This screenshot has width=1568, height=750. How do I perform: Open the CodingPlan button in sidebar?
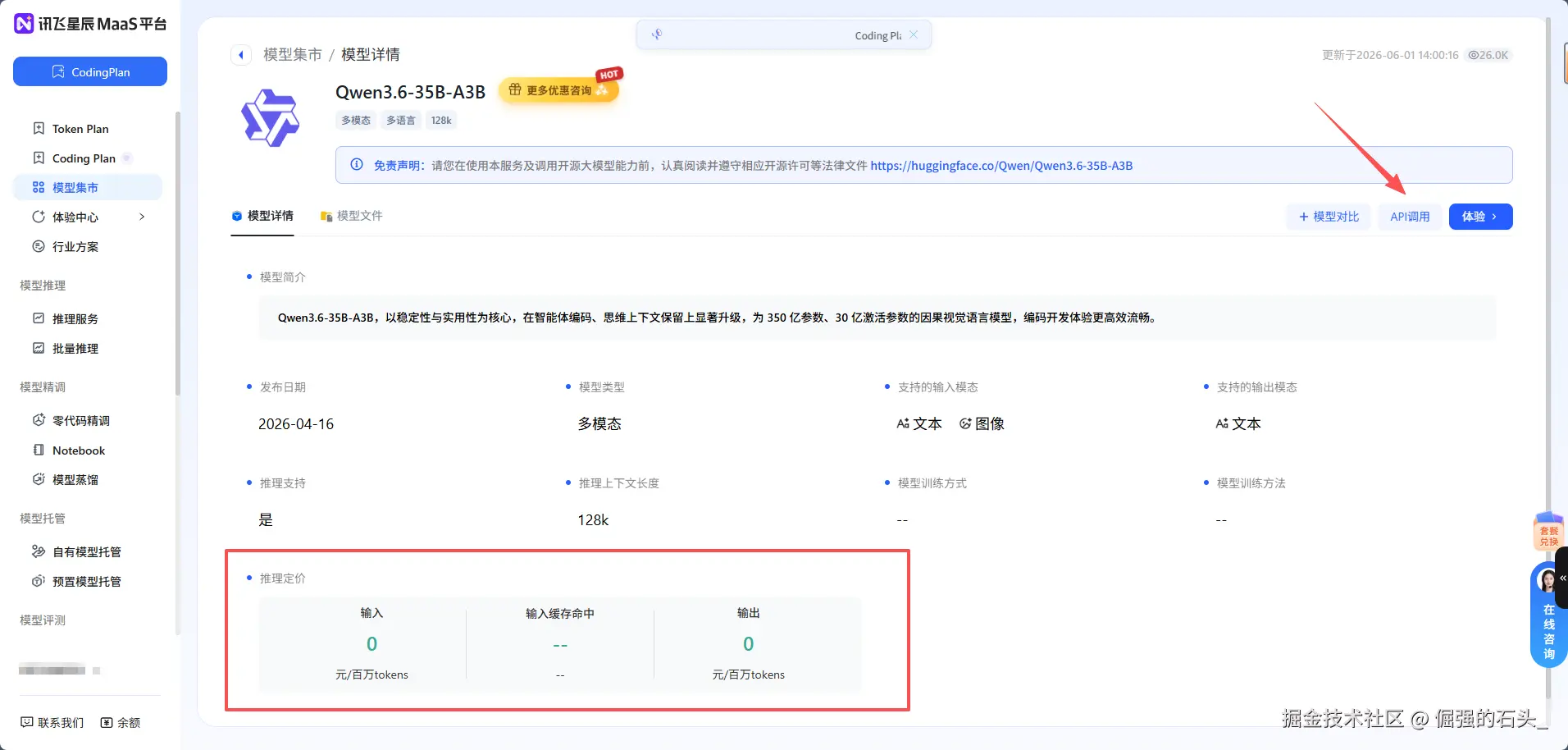(x=90, y=71)
